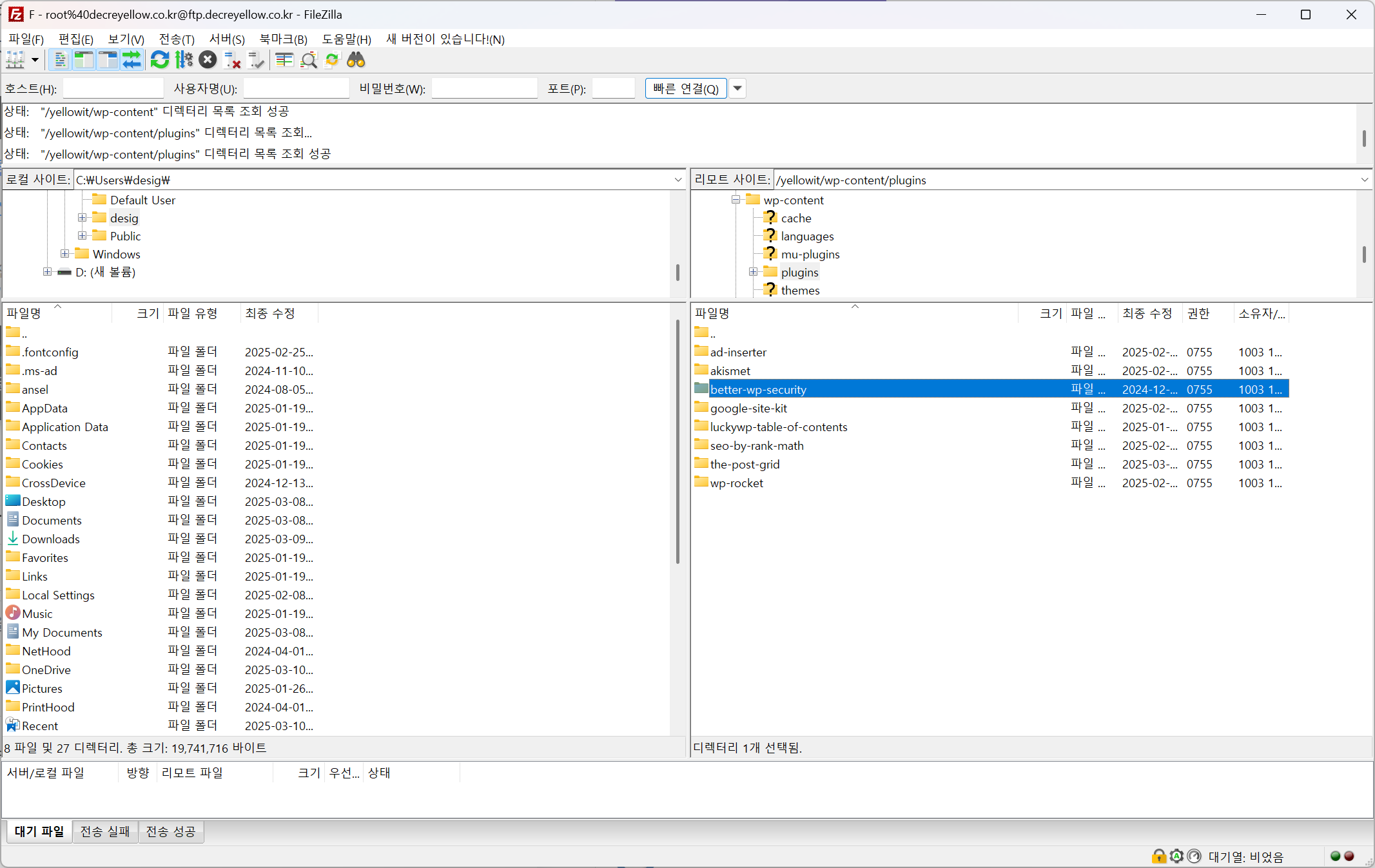1375x868 pixels.
Task: Cancel current operation icon
Action: tap(208, 60)
